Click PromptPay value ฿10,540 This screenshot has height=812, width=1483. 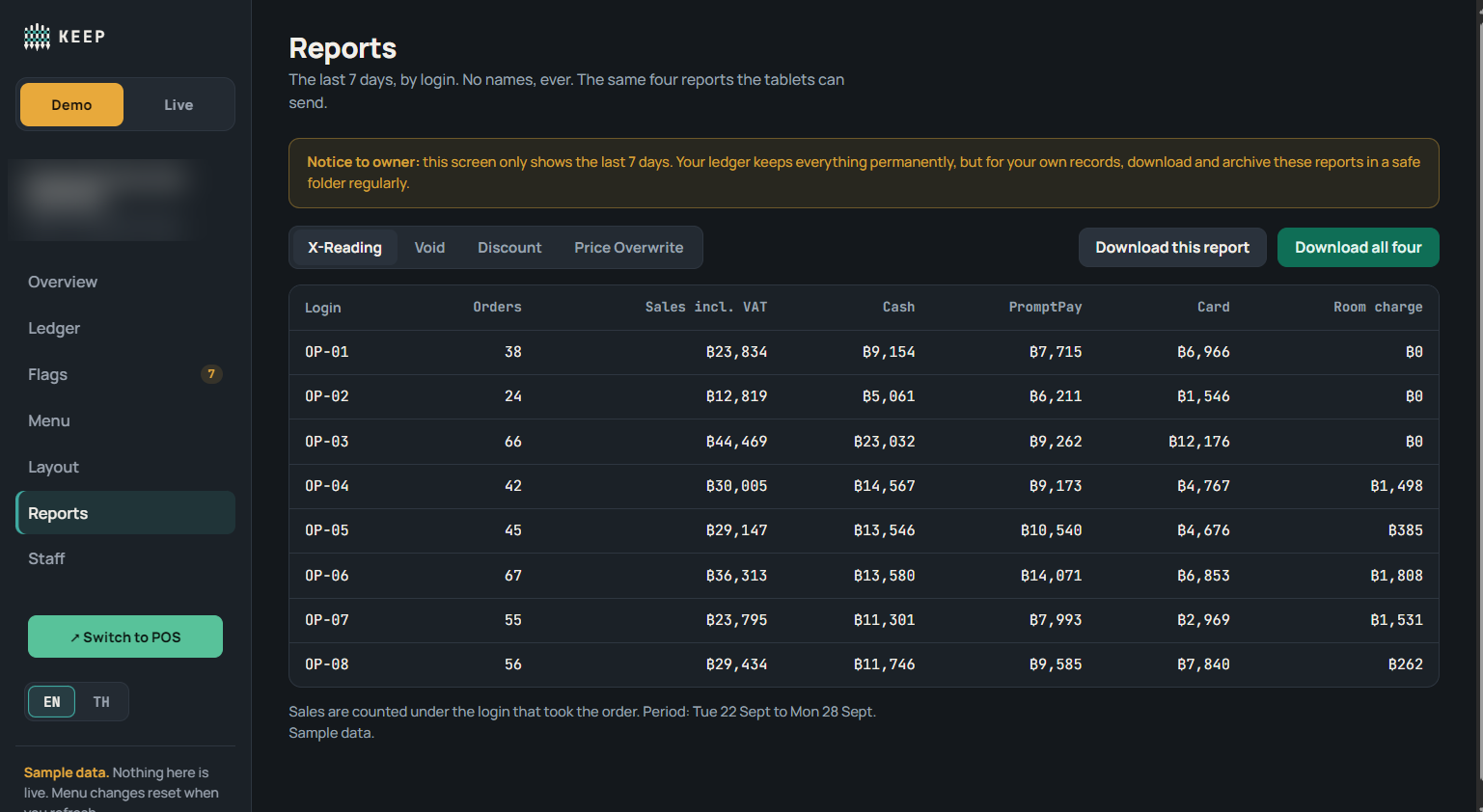click(1051, 530)
